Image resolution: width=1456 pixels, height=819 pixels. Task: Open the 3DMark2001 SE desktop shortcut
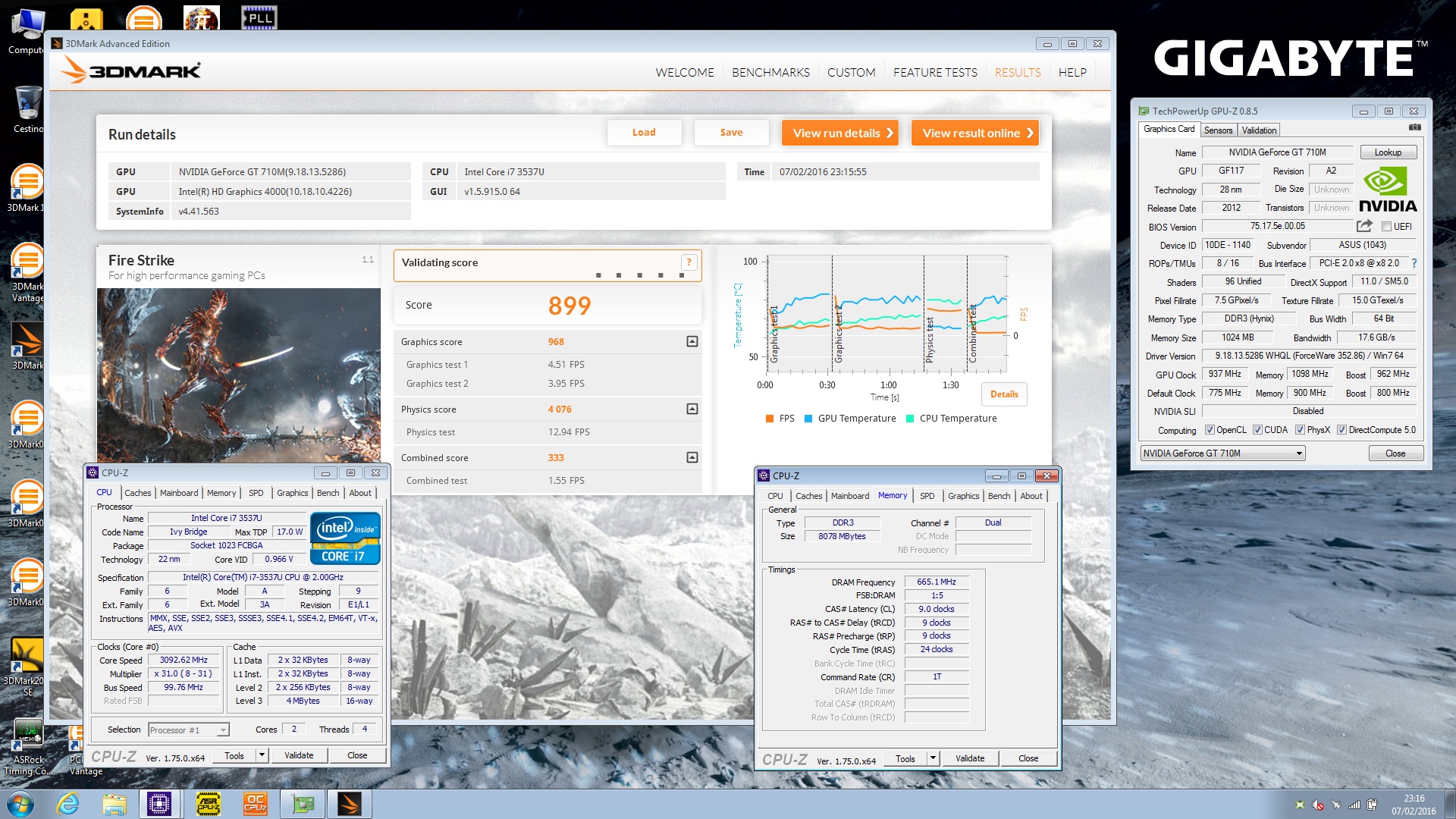[27, 666]
